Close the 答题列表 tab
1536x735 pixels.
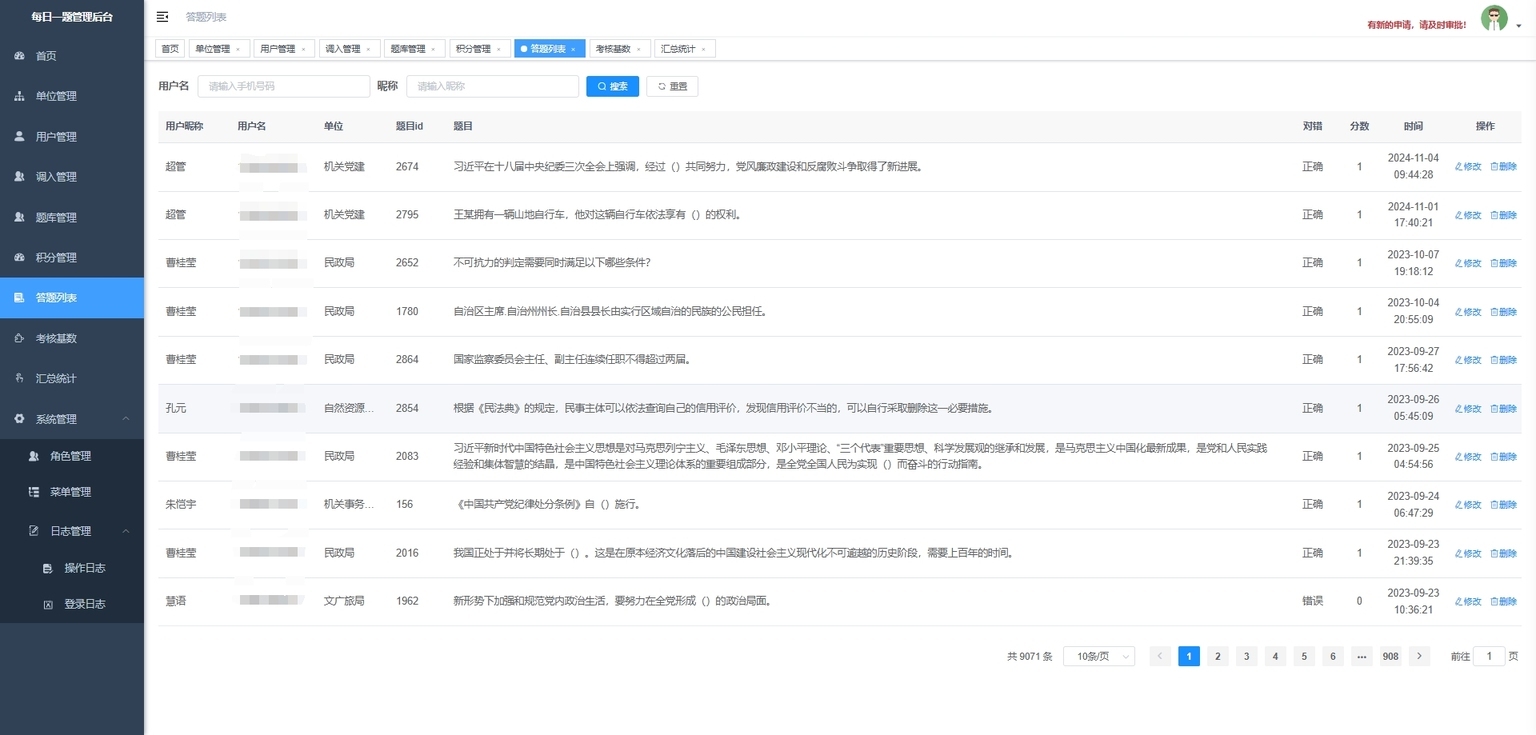573,49
